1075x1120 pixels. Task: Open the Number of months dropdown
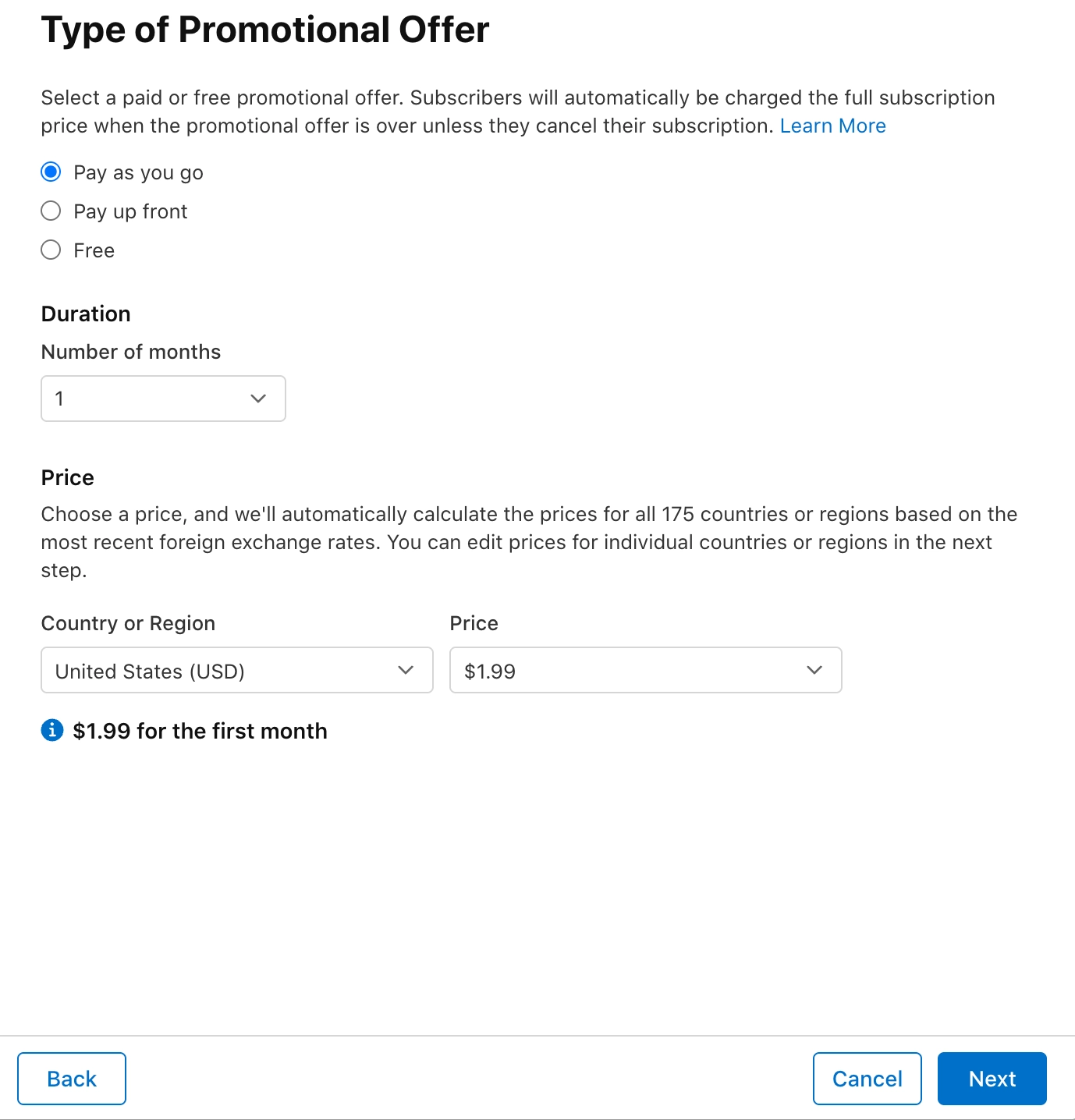[163, 399]
